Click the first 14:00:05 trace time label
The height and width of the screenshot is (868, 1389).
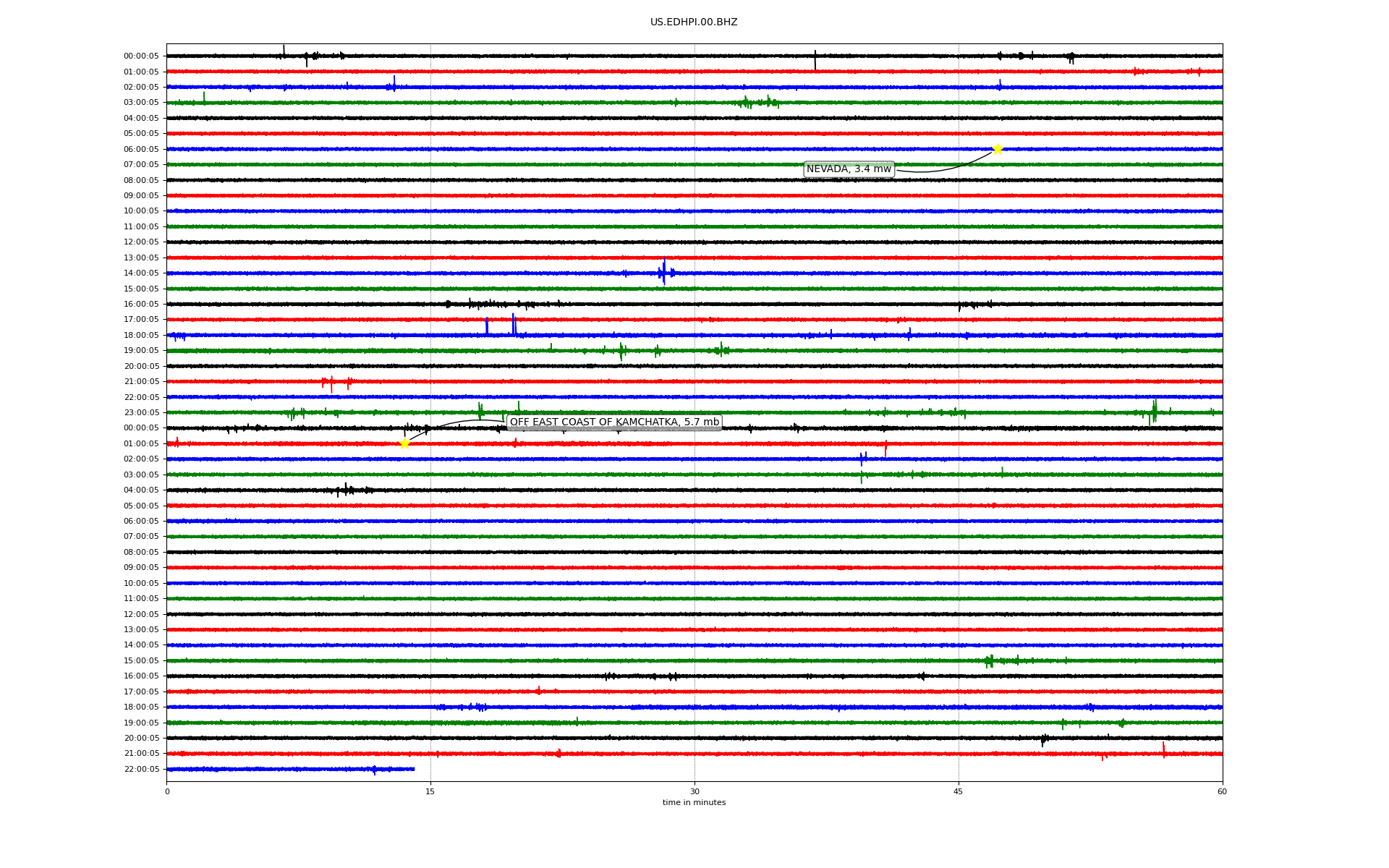(141, 273)
